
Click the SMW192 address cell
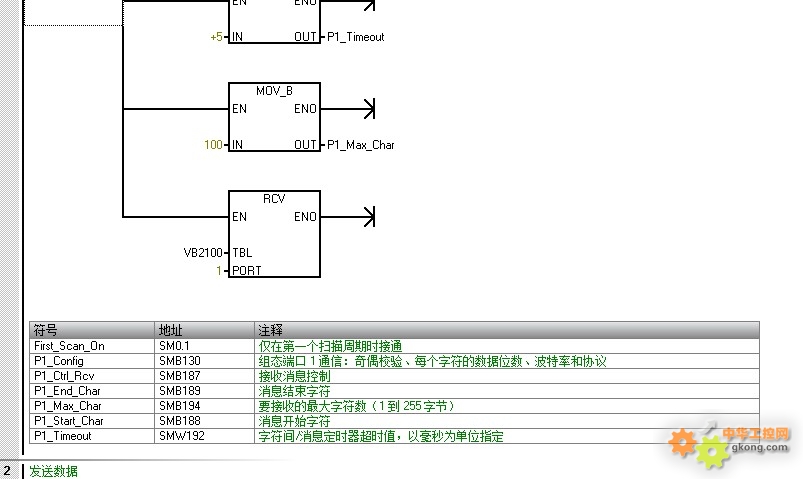click(x=204, y=436)
